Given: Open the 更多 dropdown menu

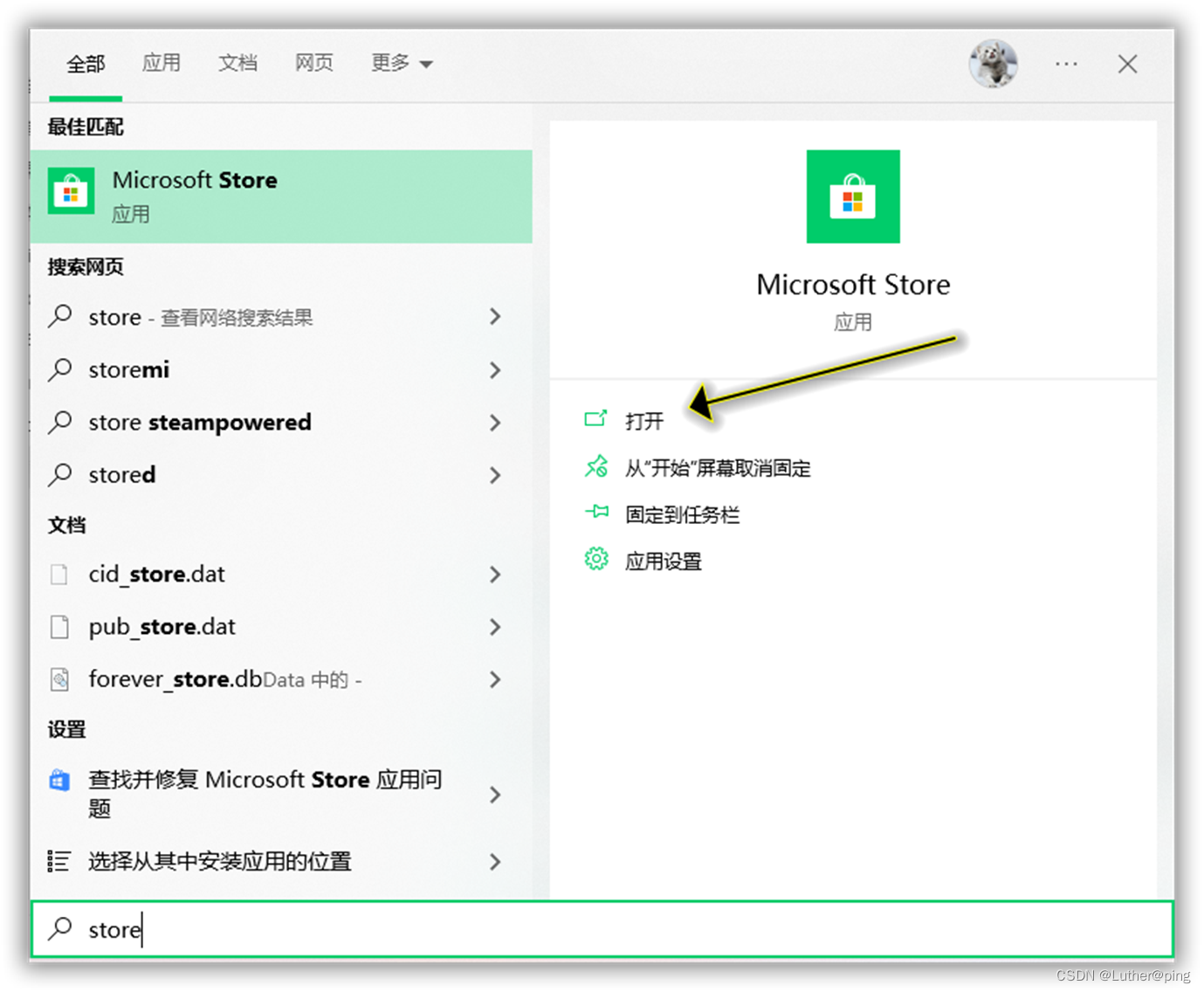Looking at the screenshot, I should pos(402,63).
